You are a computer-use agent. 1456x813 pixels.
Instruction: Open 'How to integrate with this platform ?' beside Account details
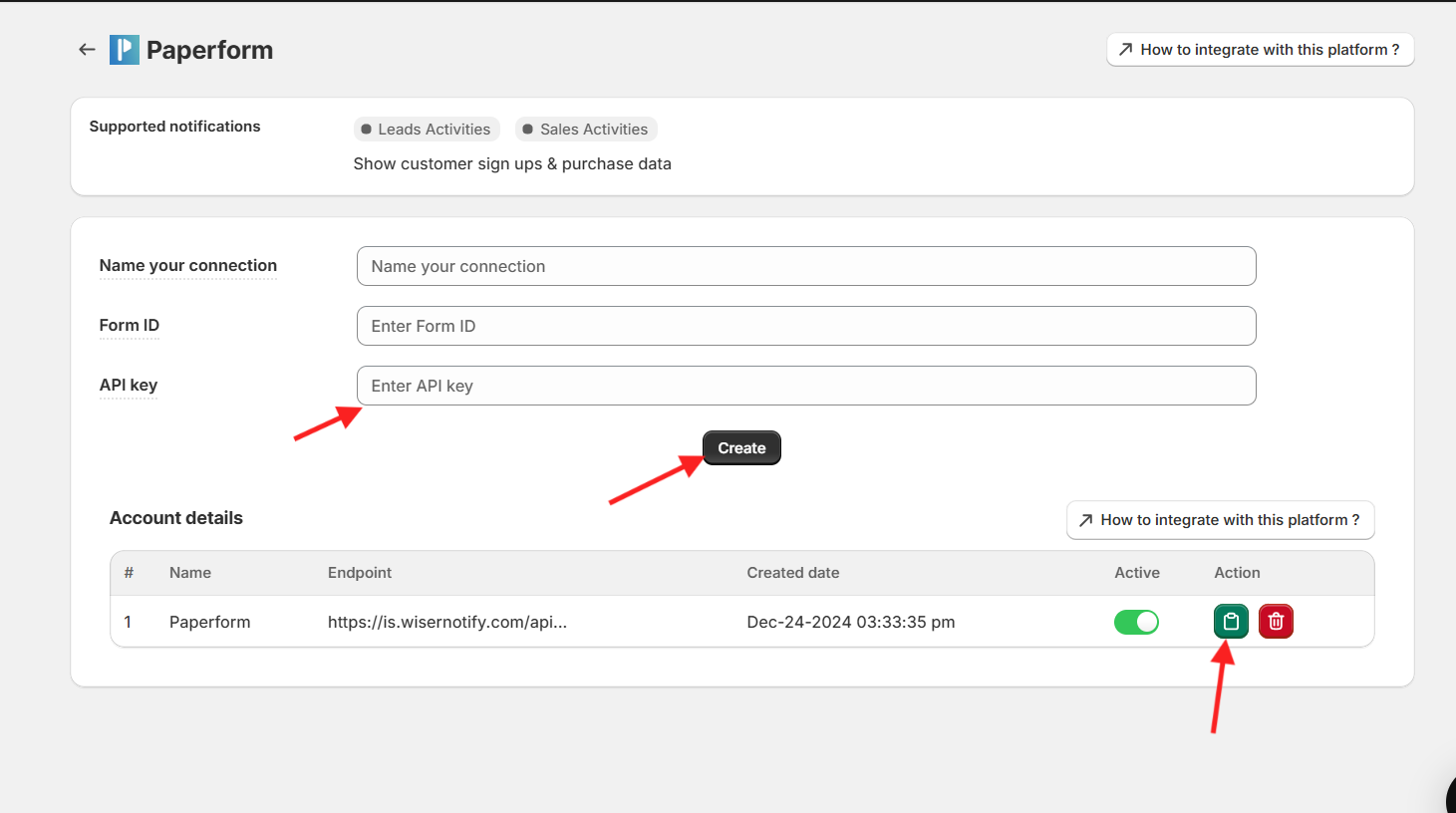1220,520
